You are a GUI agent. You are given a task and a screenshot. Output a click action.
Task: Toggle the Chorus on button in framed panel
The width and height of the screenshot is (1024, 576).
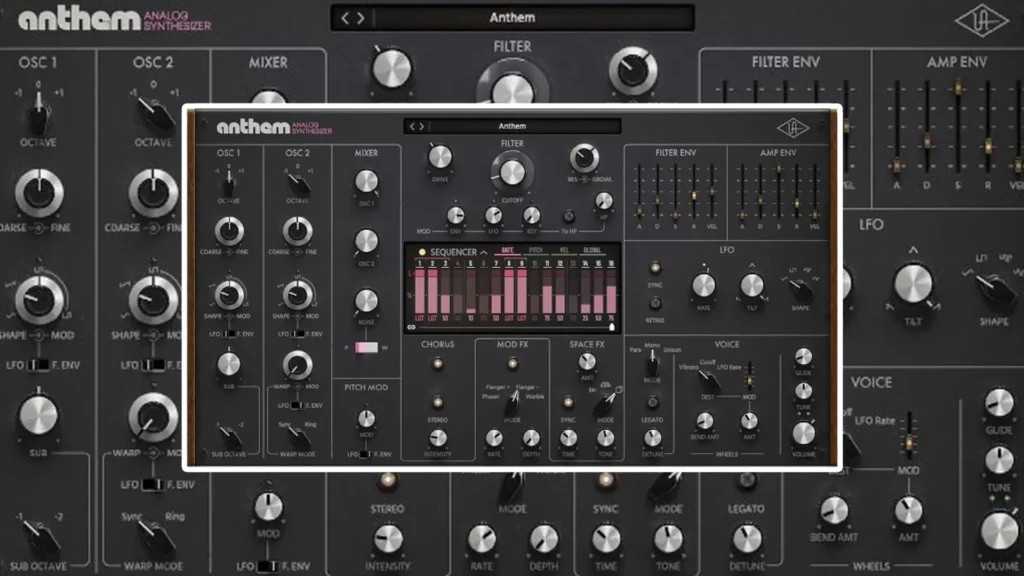tap(438, 364)
